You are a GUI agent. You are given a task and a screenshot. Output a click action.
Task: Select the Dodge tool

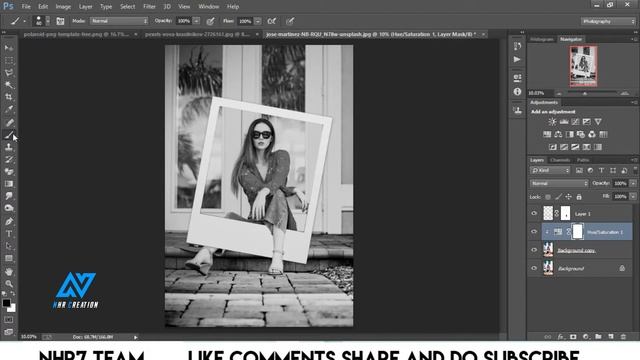pyautogui.click(x=9, y=208)
